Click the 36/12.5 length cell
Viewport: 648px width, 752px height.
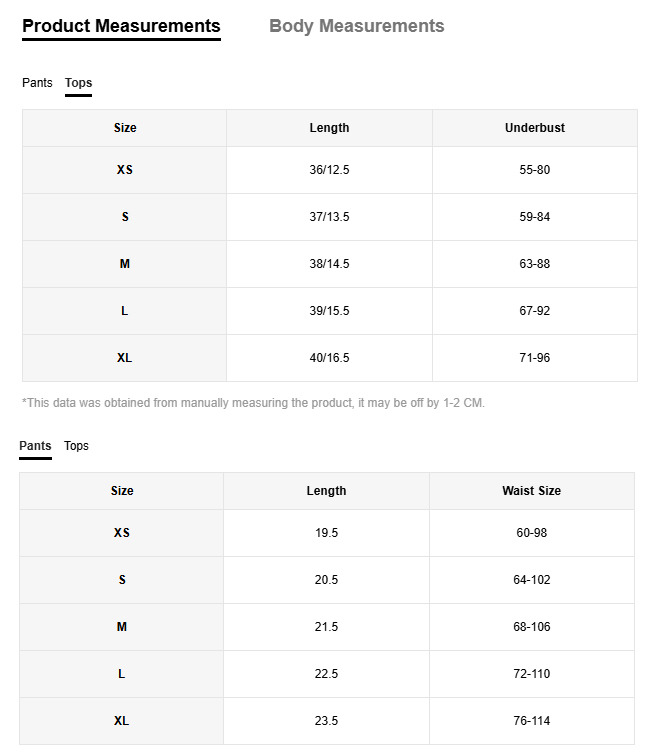pyautogui.click(x=329, y=170)
